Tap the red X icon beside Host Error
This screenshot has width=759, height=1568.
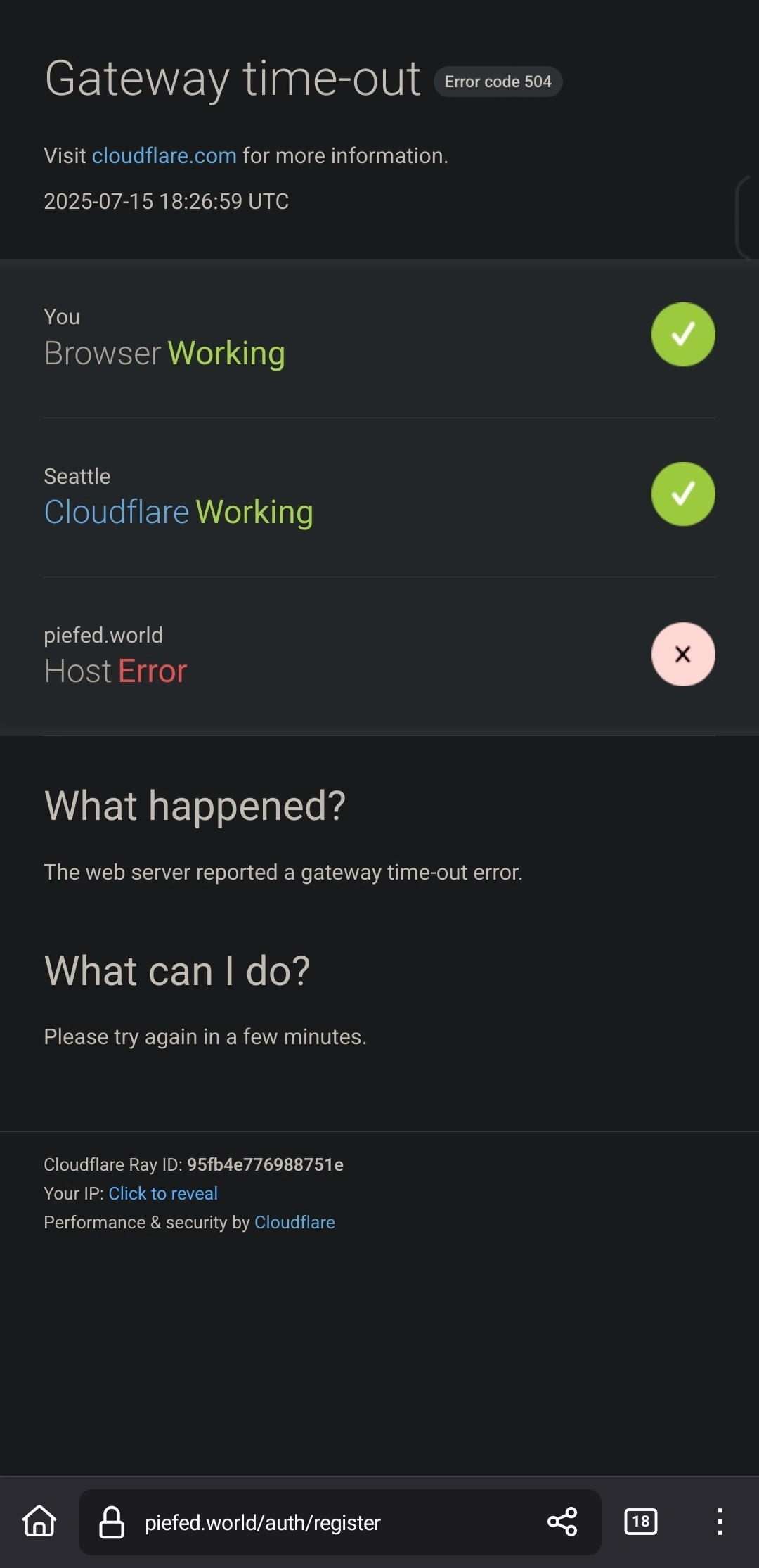pyautogui.click(x=682, y=654)
